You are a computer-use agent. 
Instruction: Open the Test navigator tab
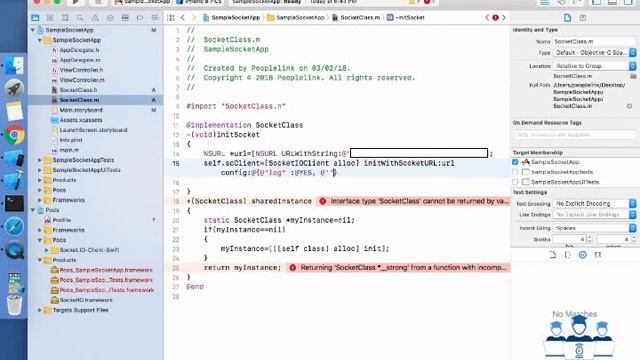pyautogui.click(x=110, y=18)
